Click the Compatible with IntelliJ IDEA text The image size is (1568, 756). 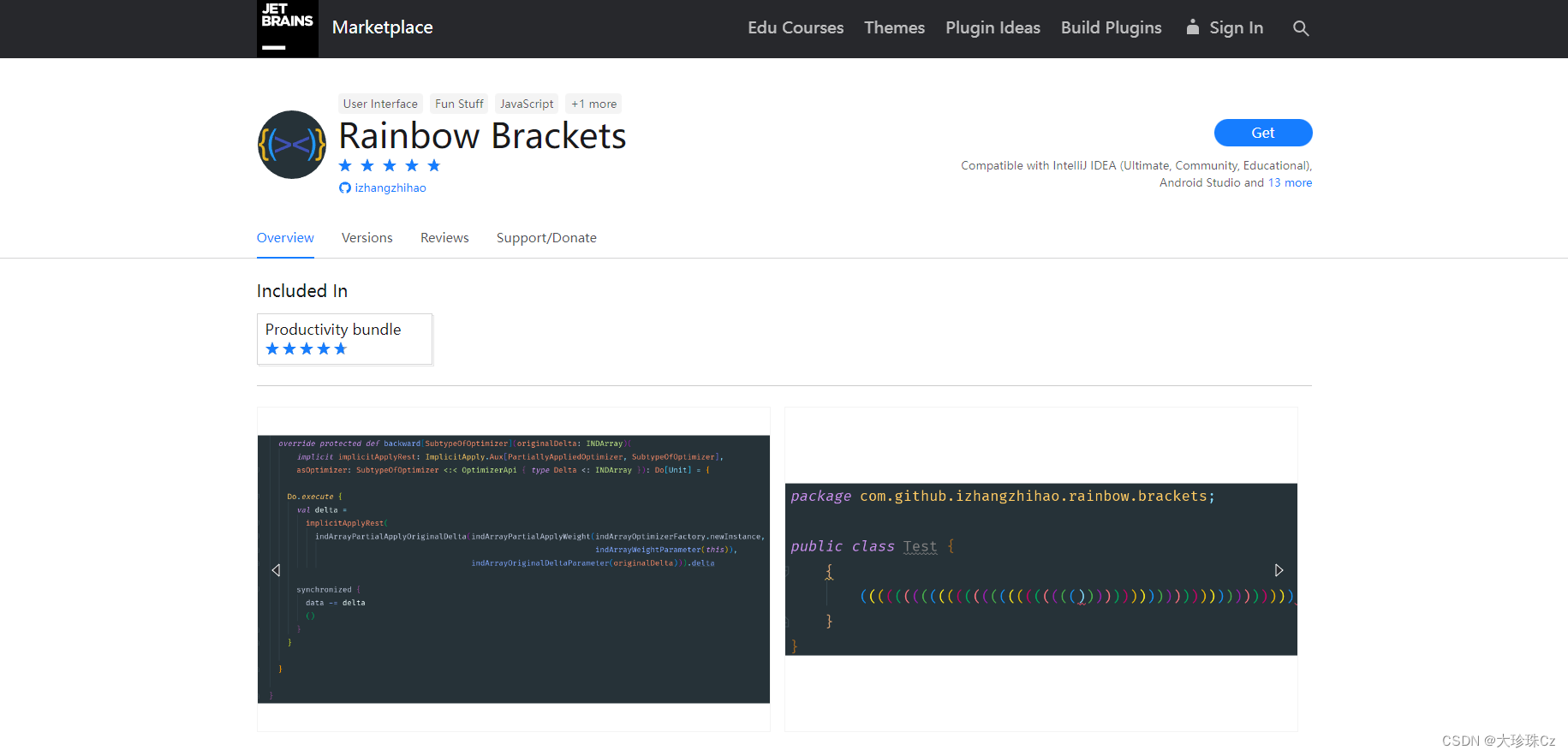coord(1136,174)
